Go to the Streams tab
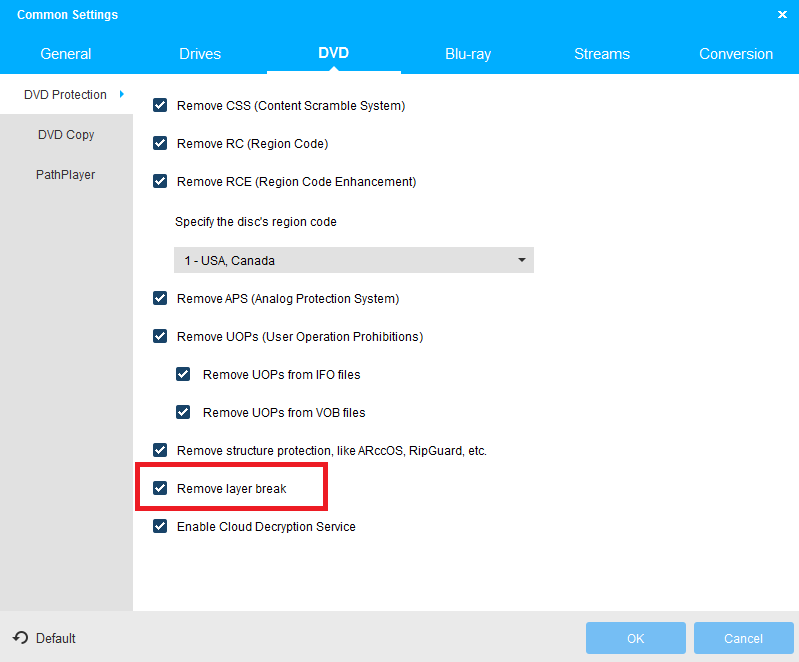Viewport: 799px width, 662px height. (602, 54)
